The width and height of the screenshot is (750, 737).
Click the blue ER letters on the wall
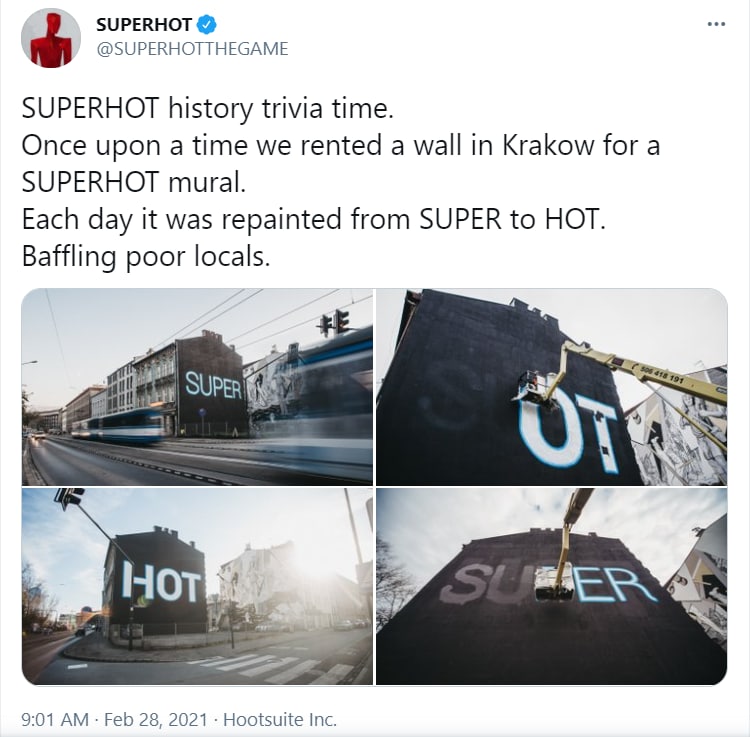615,585
